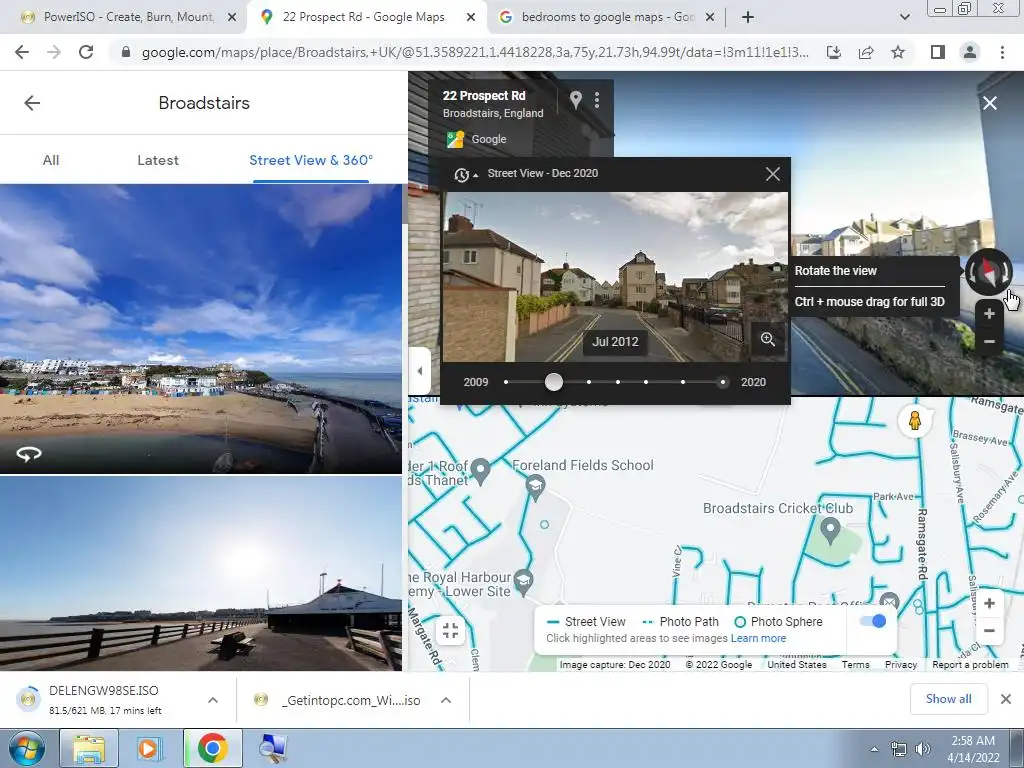Open the browser side panel
The width and height of the screenshot is (1024, 768).
(x=938, y=52)
